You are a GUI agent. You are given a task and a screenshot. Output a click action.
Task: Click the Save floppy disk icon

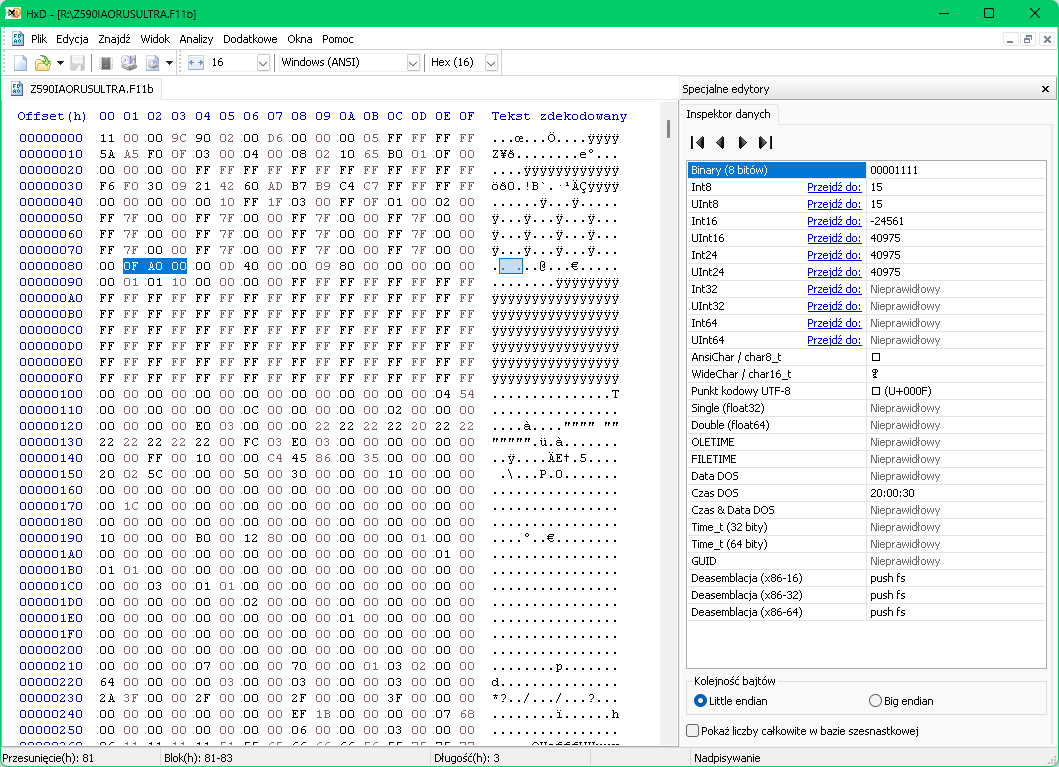(77, 63)
